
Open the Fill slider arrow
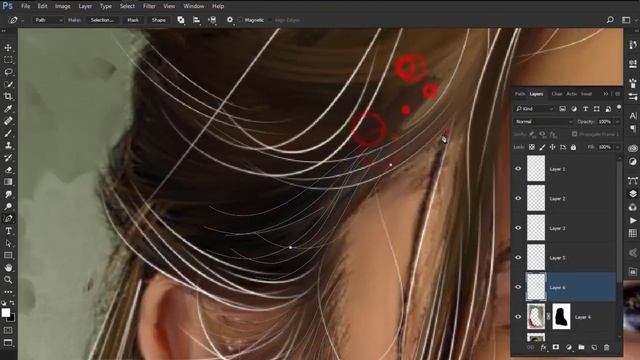click(617, 147)
